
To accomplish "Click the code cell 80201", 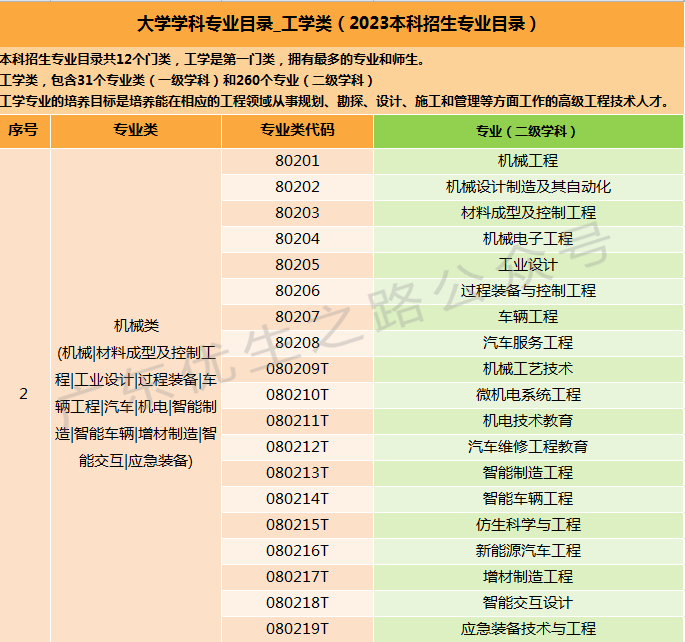I will pyautogui.click(x=298, y=161).
